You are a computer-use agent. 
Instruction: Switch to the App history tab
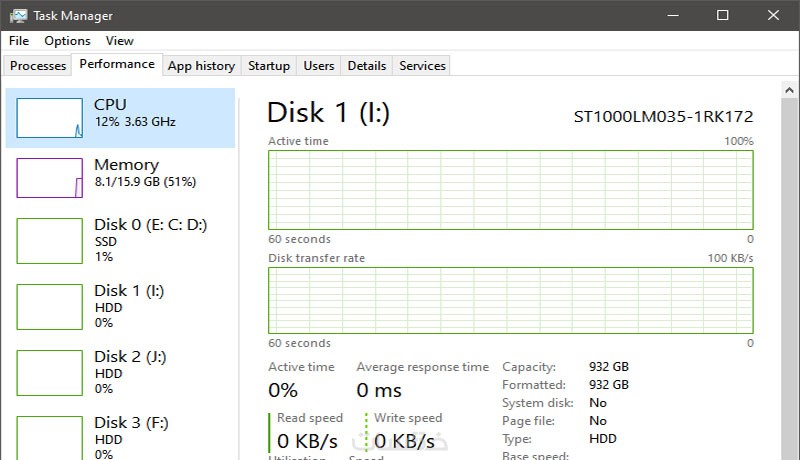201,66
